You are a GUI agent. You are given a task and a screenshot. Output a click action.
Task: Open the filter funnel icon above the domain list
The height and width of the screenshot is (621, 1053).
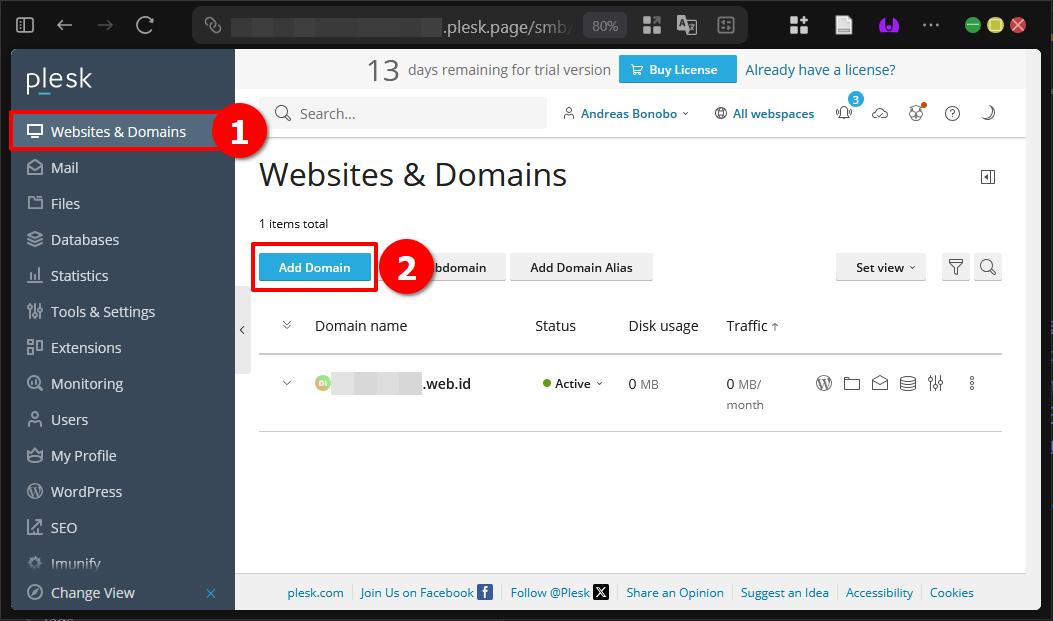click(x=955, y=267)
